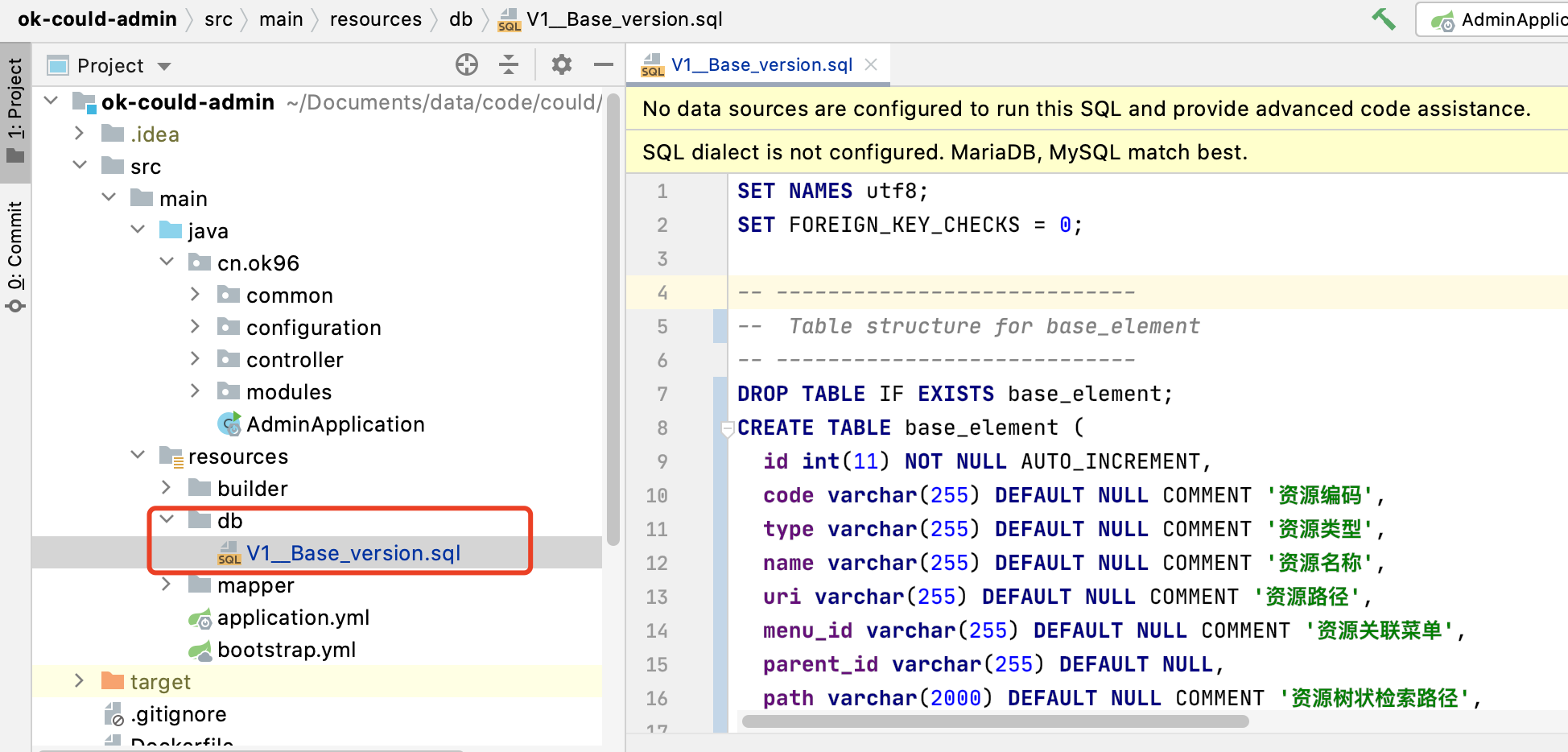Close the V1__Base_version.sql editor tab
Viewport: 1568px width, 752px height.
click(871, 64)
